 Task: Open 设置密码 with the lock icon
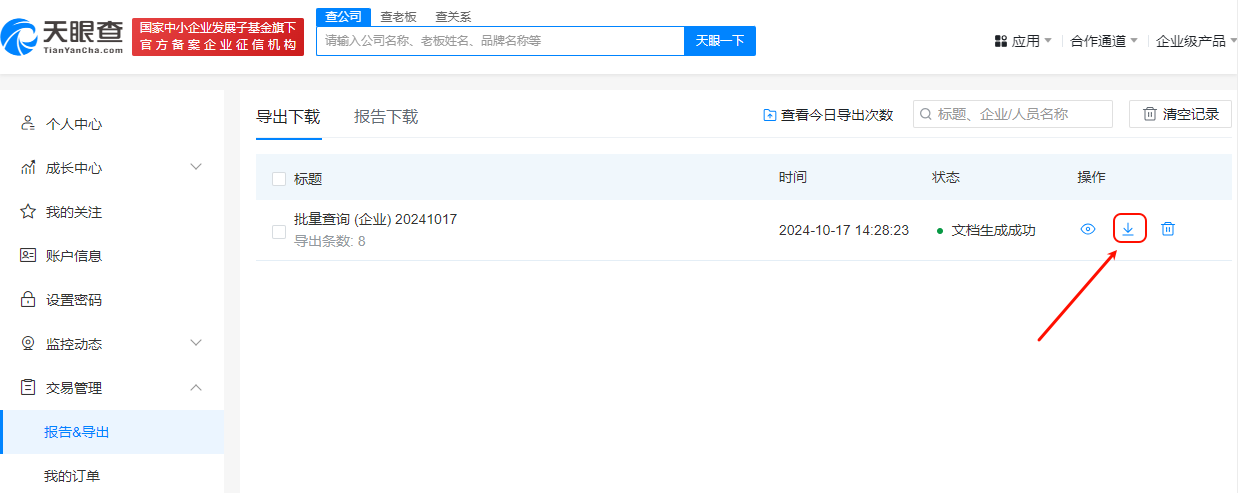28,300
